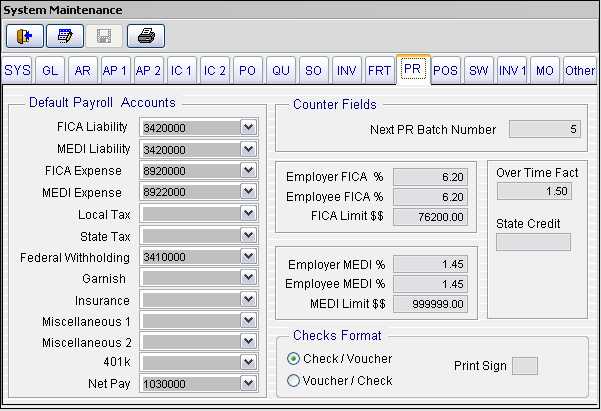Click the Employer FICA % field

[430, 177]
